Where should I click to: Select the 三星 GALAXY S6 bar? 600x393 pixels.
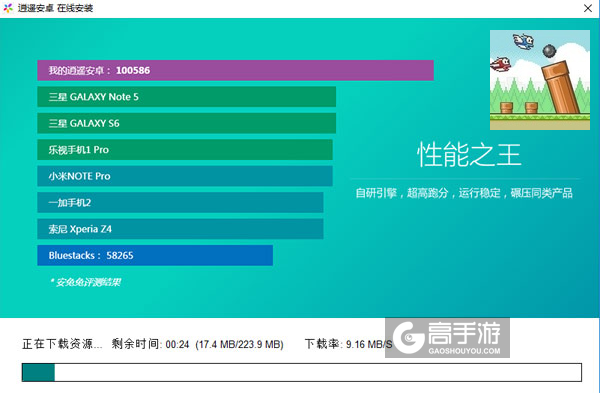(186, 123)
